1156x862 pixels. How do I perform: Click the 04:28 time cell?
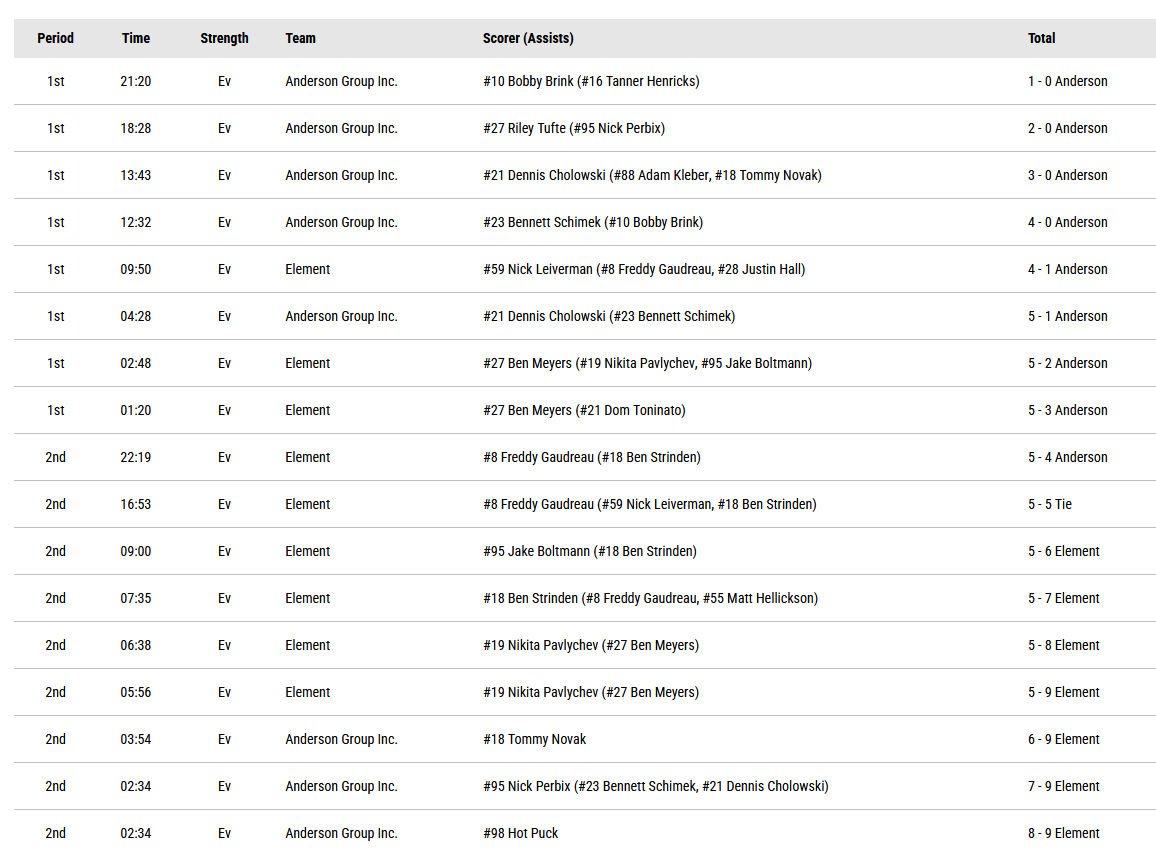coord(136,316)
